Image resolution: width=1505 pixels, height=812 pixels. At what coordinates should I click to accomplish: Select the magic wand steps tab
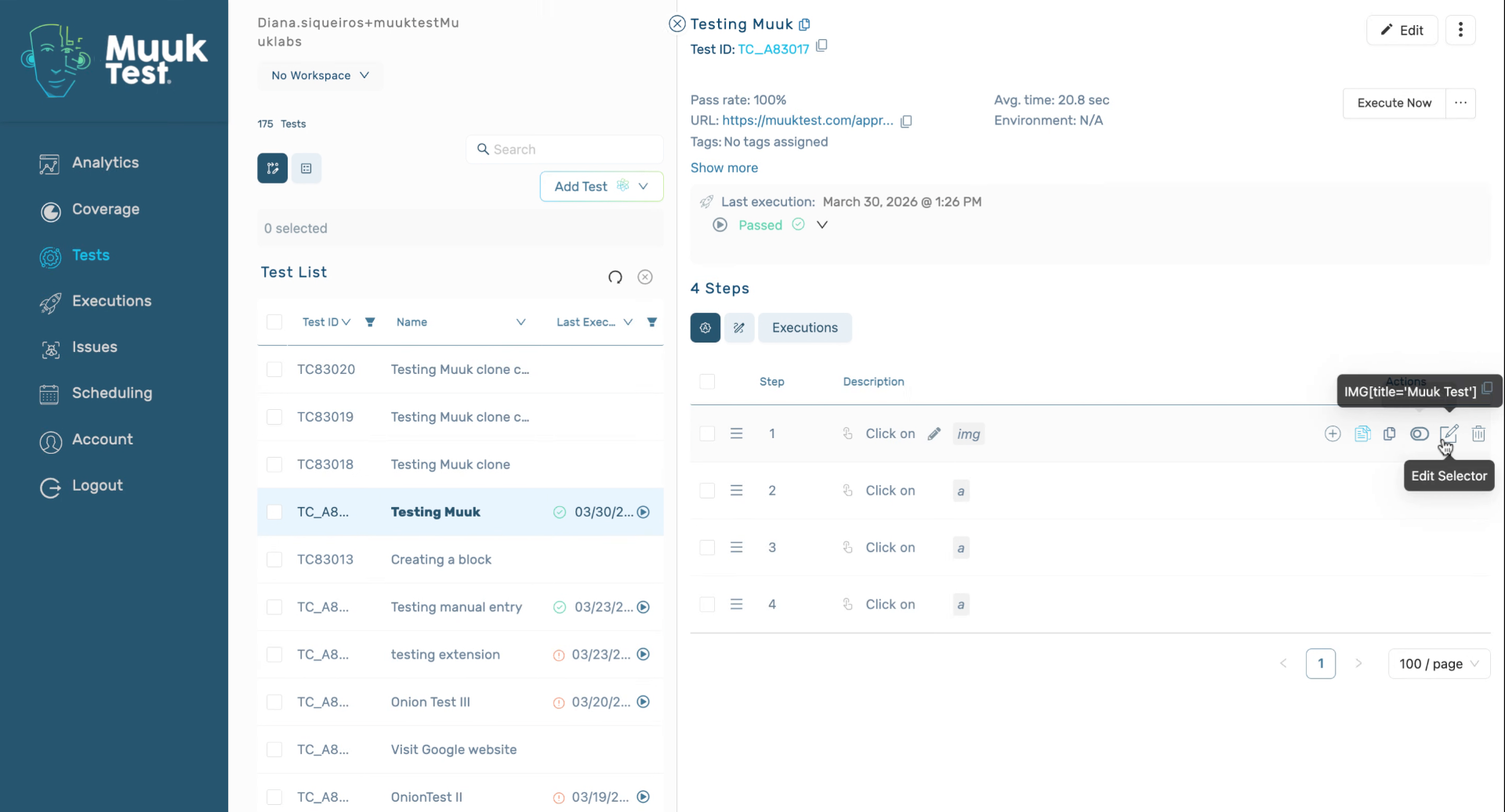739,328
